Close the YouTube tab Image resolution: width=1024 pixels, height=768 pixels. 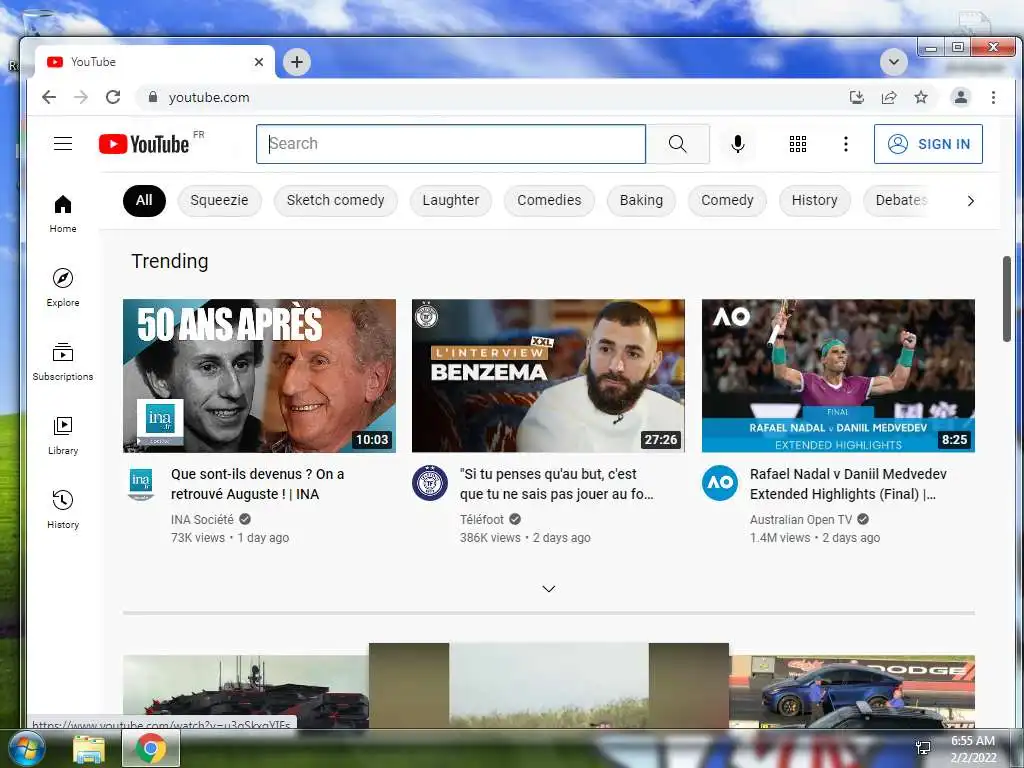click(259, 62)
